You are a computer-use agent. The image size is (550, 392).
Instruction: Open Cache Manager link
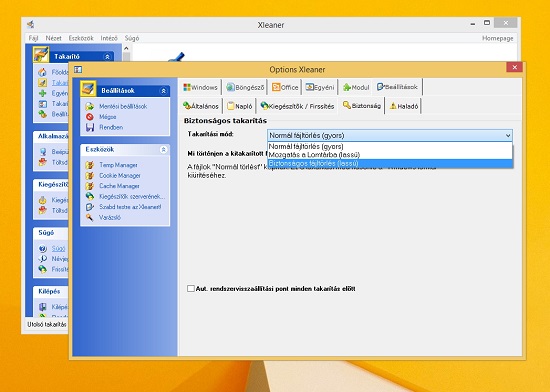coord(119,186)
